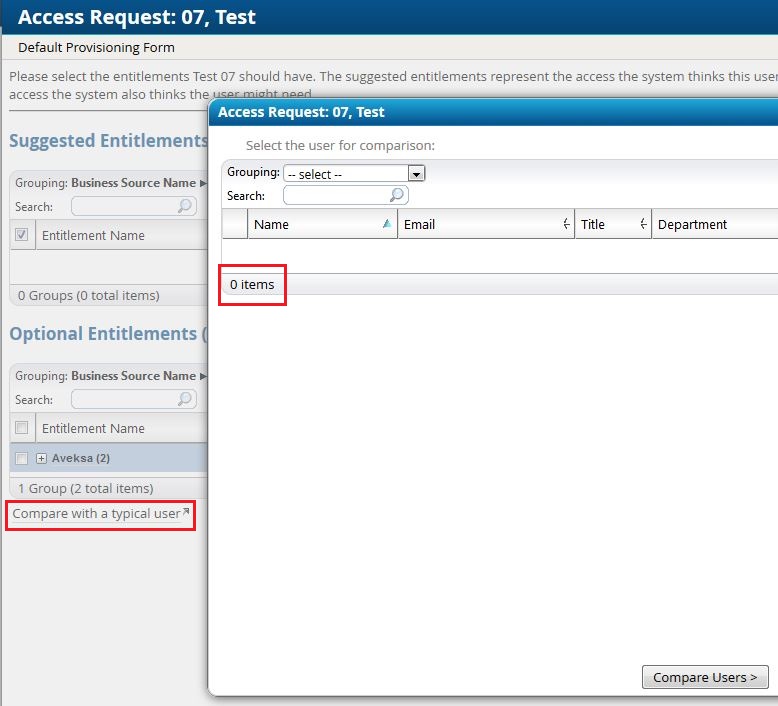Click the Suggested Entitlements search magnifier icon
The width and height of the screenshot is (778, 706).
tap(185, 206)
